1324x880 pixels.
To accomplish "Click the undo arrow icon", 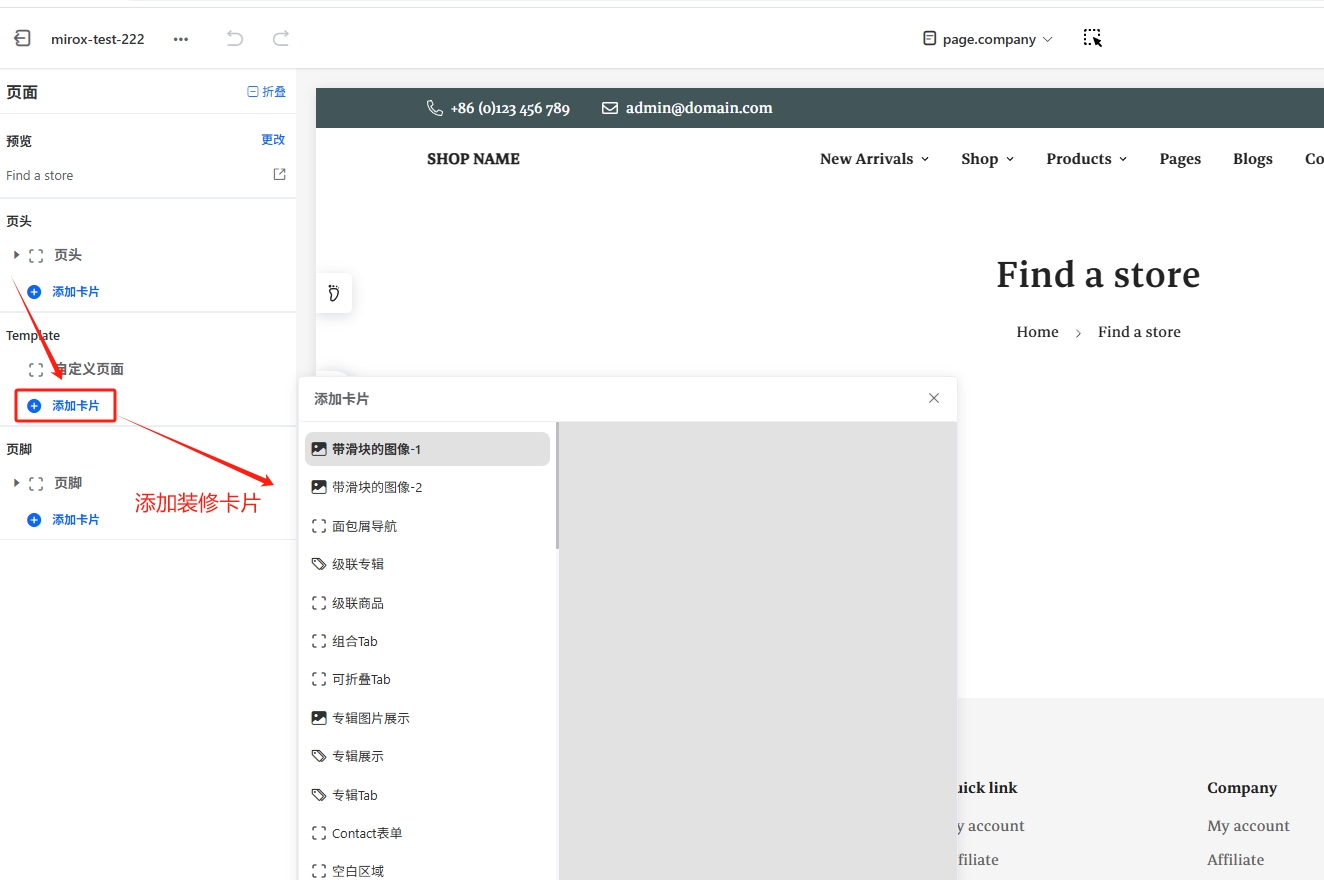I will click(x=235, y=39).
